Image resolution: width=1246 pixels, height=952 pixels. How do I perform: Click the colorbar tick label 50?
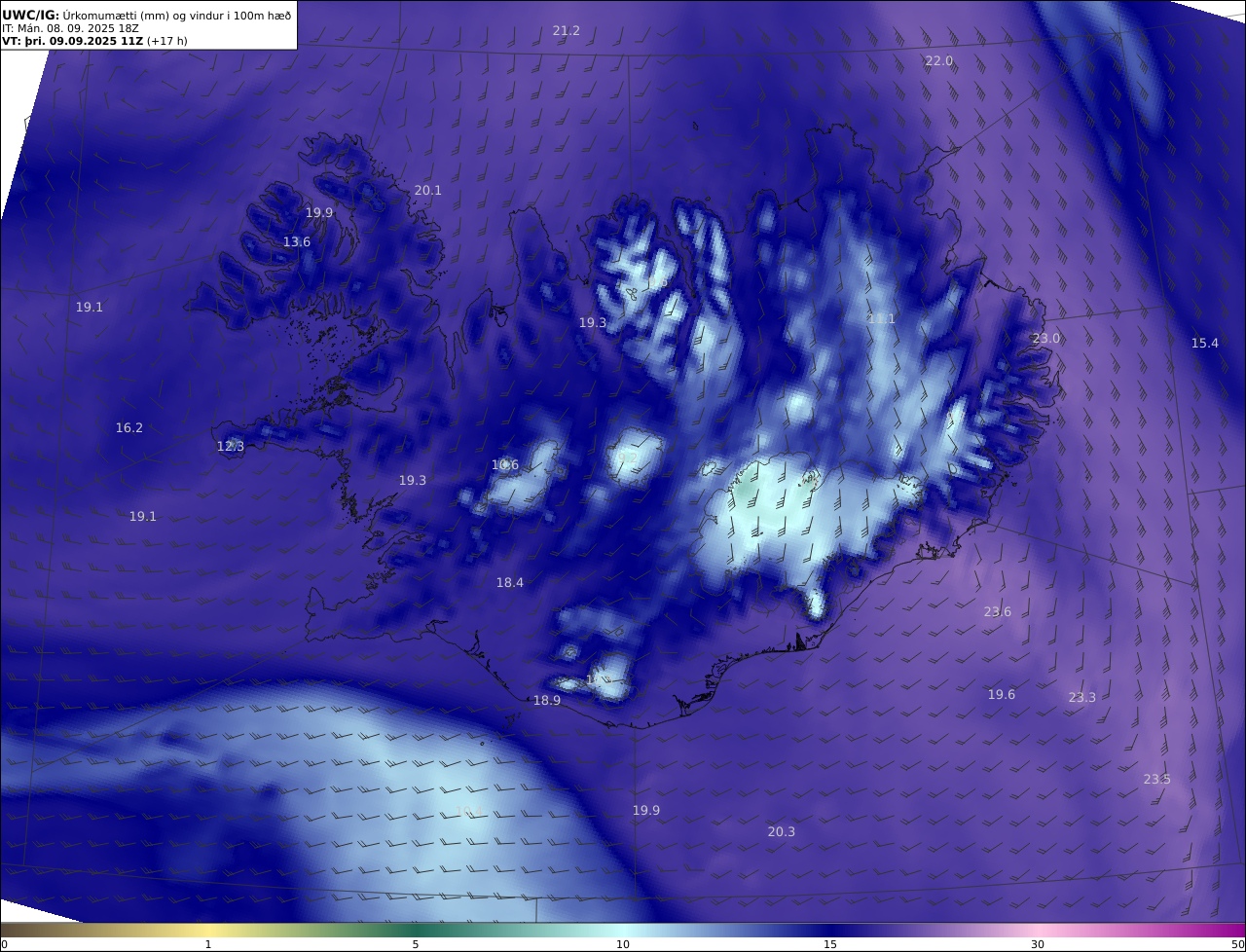pos(1237,944)
